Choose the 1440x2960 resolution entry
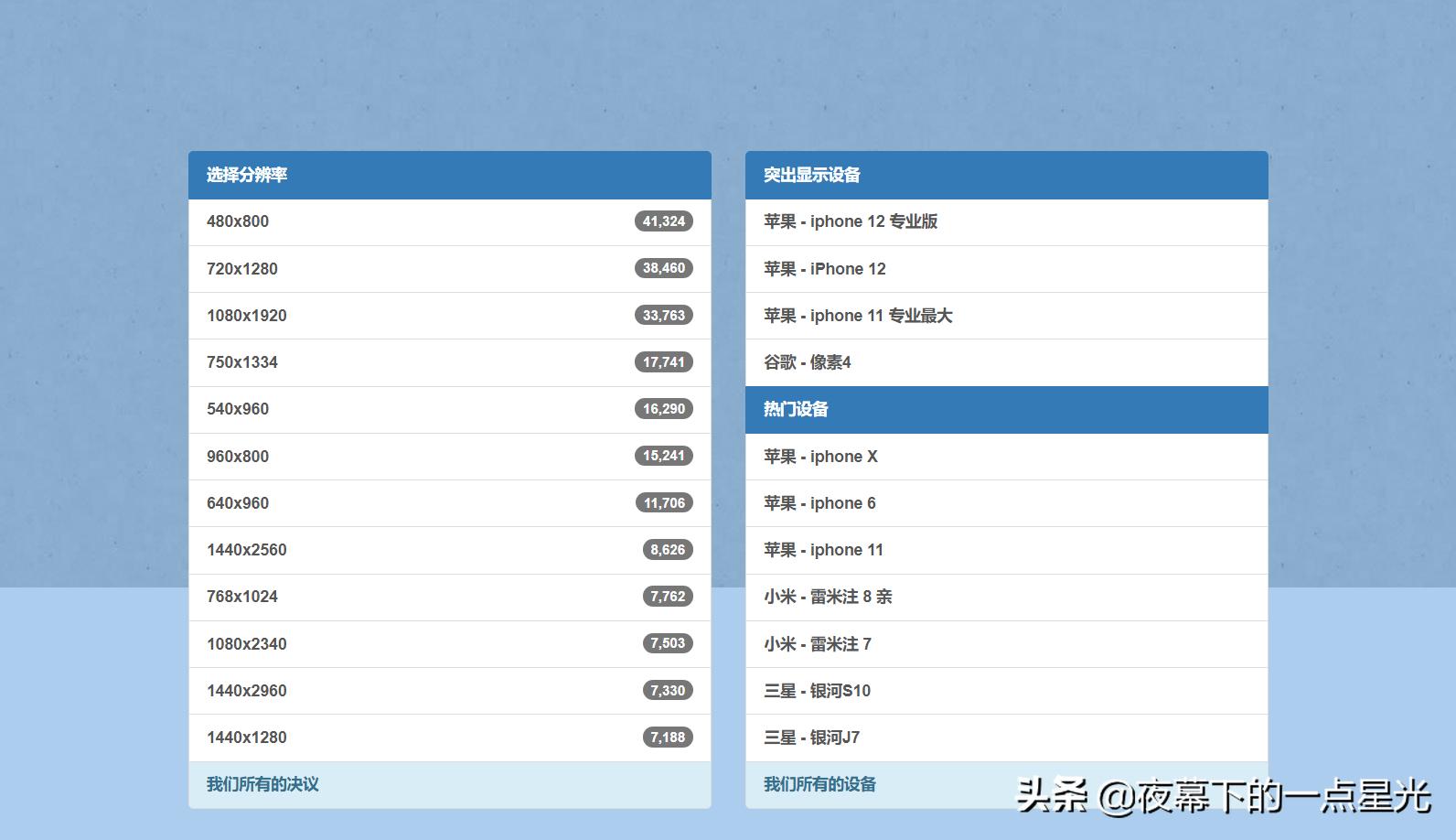The height and width of the screenshot is (840, 1456). click(450, 691)
